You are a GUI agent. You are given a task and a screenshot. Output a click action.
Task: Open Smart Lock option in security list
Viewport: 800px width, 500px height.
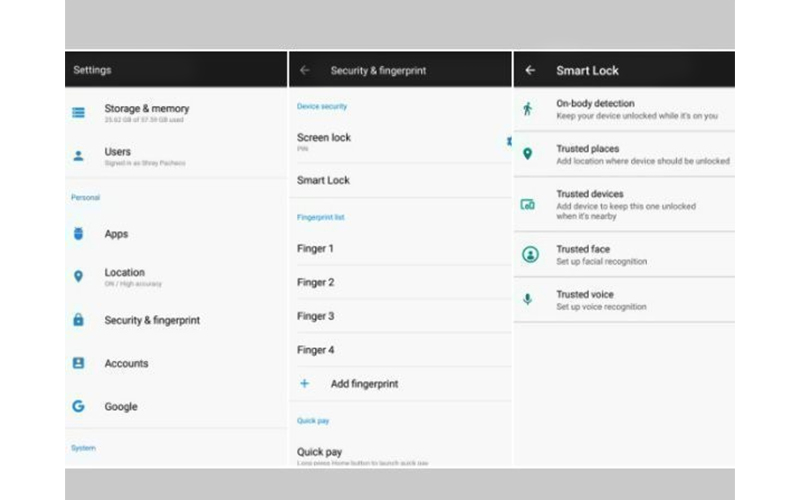coord(400,180)
